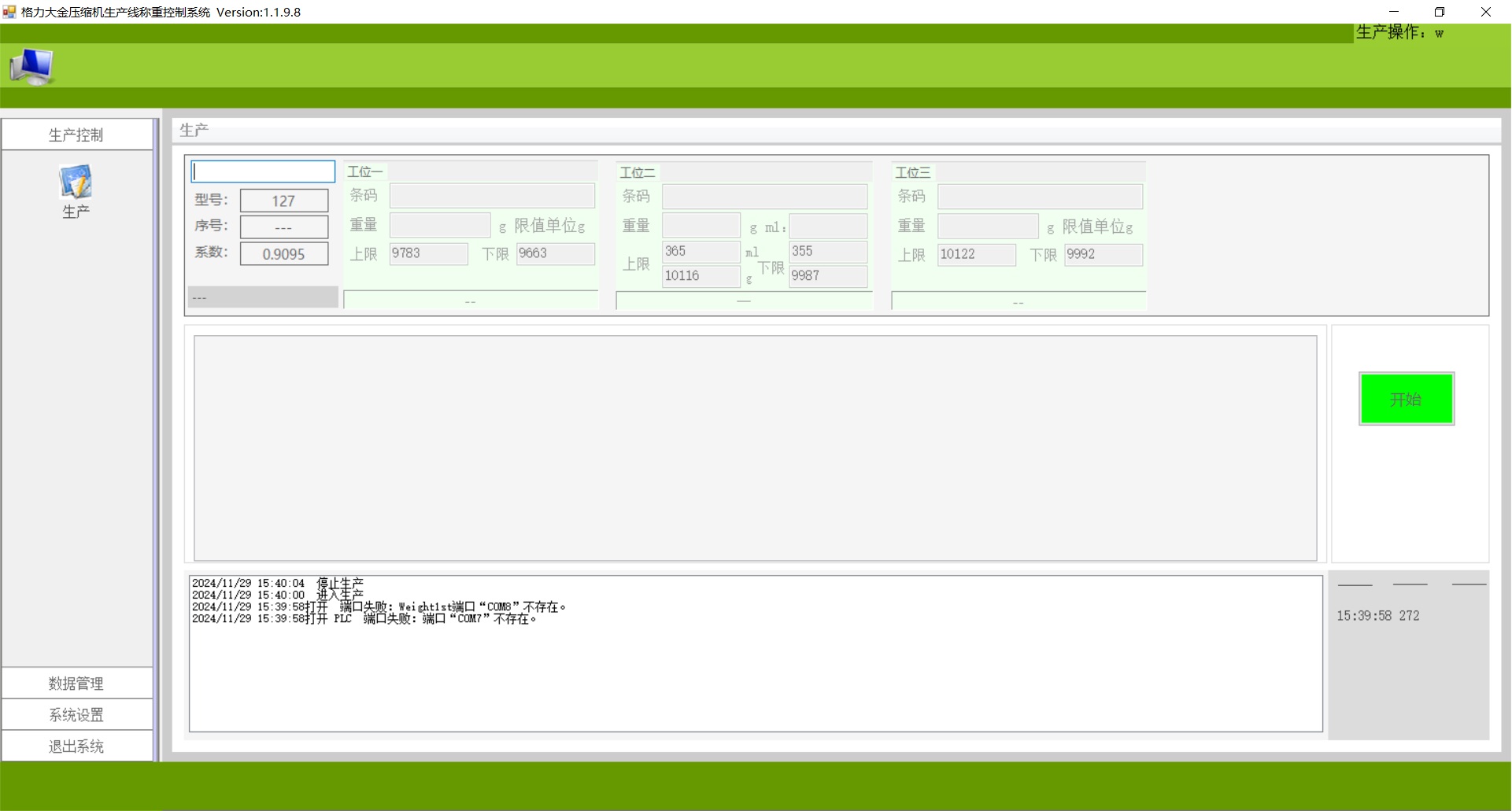Open the 系统设置 sidebar section
Viewport: 1512px width, 811px height.
(76, 715)
